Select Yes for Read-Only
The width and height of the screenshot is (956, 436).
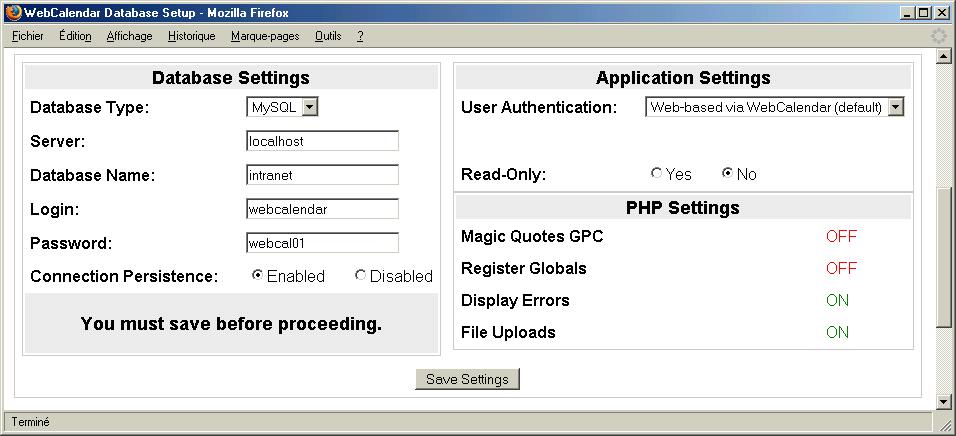click(x=656, y=173)
